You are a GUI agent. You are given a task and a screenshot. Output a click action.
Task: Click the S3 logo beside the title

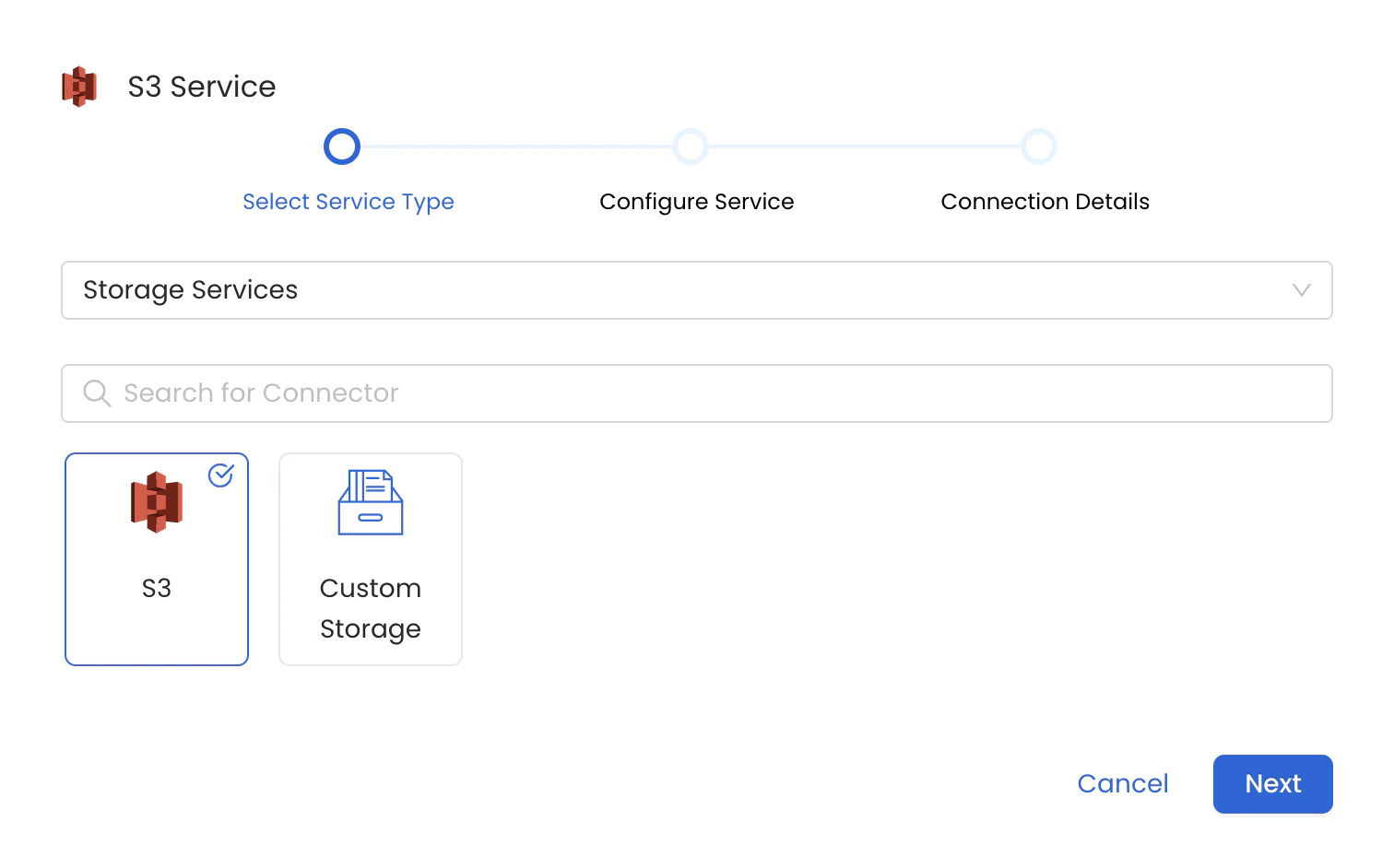(79, 87)
